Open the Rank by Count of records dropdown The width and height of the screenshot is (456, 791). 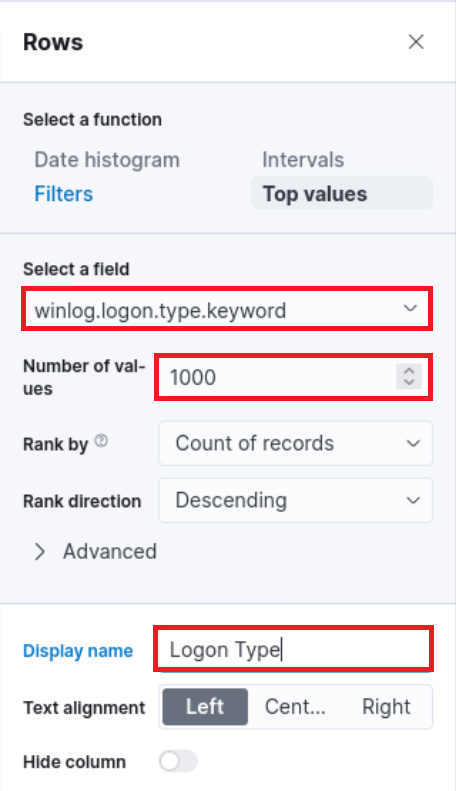click(x=296, y=443)
